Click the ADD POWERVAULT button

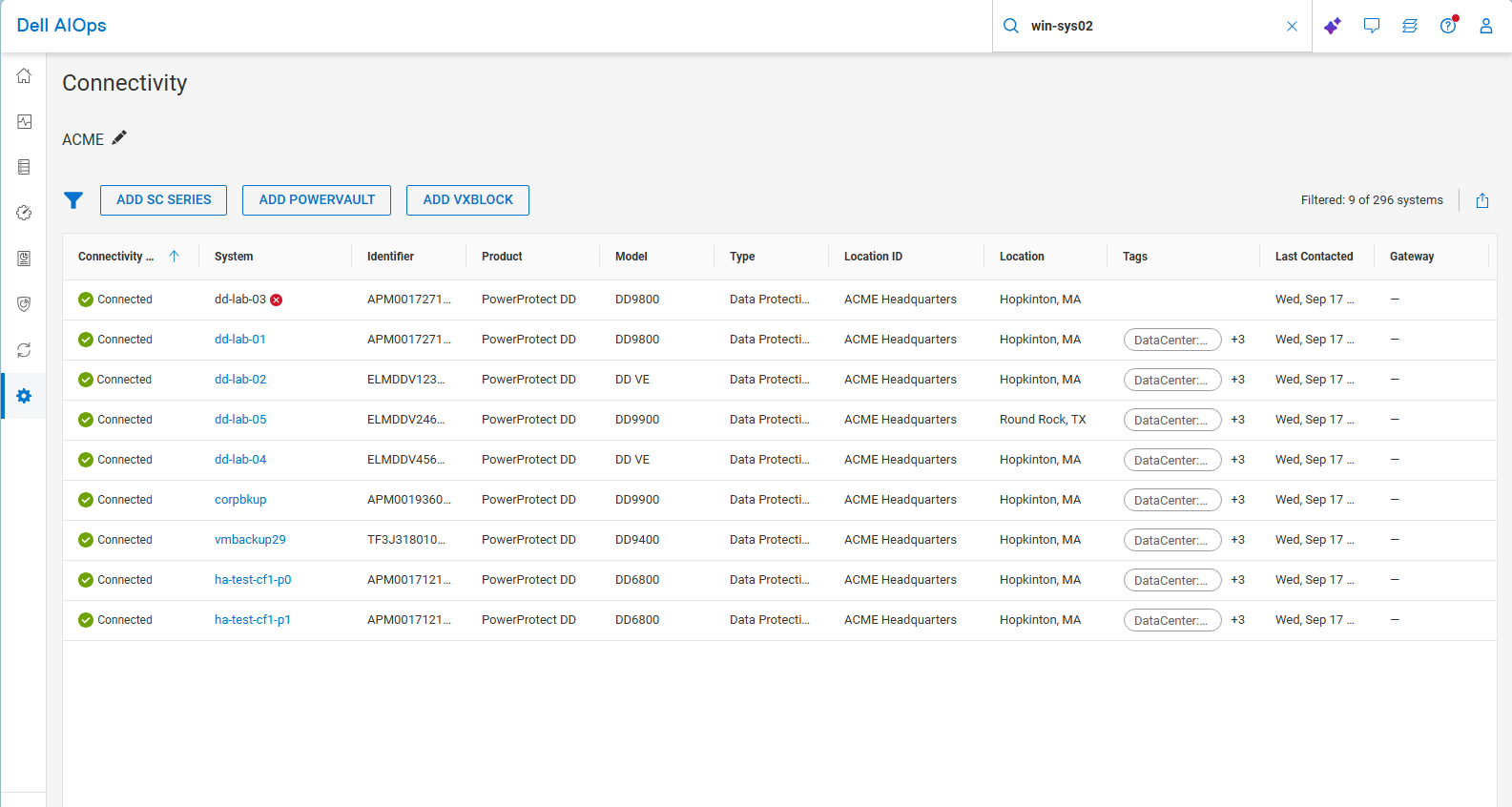tap(317, 200)
